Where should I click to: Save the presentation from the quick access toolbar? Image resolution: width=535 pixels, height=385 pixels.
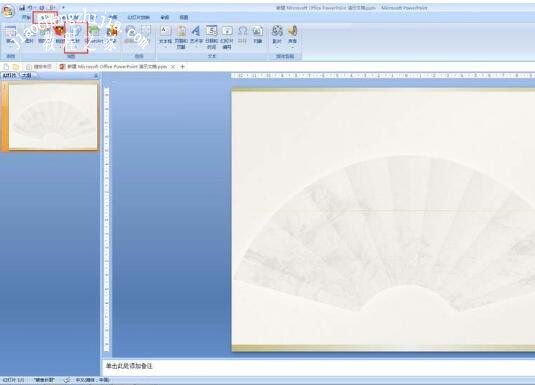tap(22, 8)
